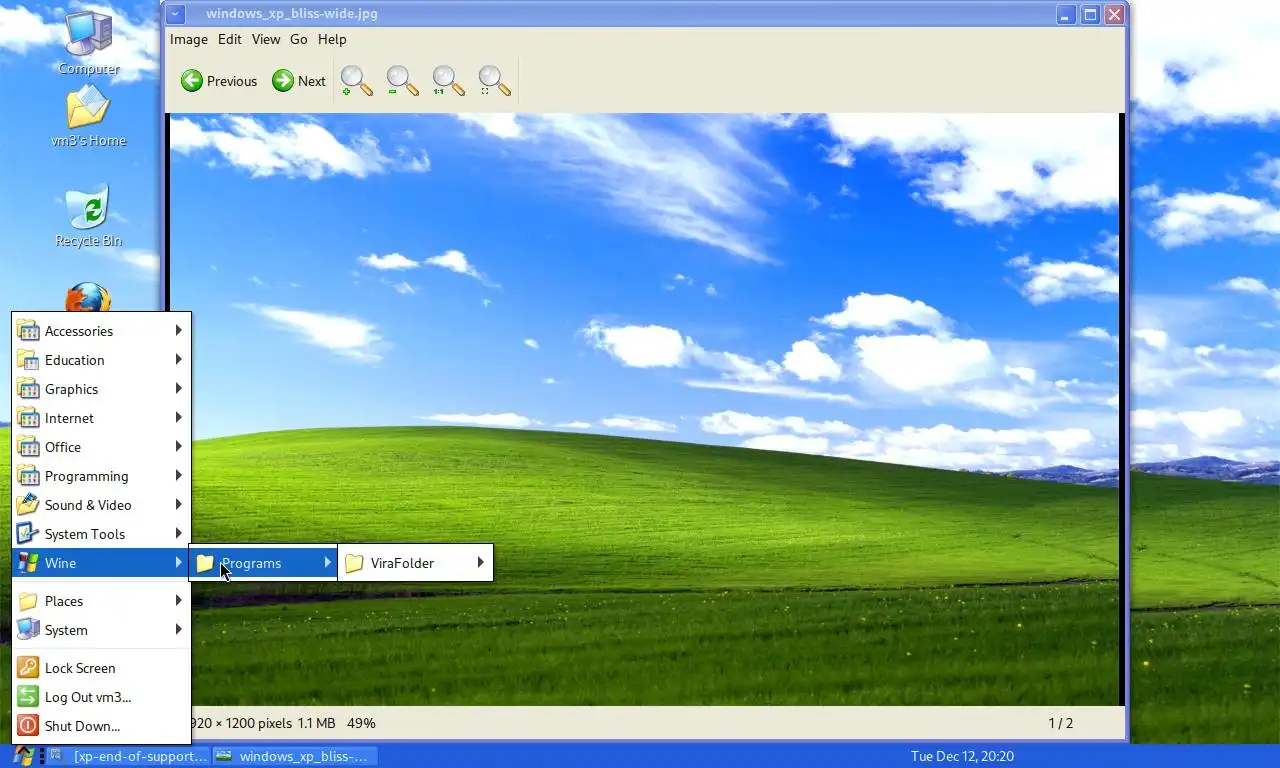Click the System menu icon
Image resolution: width=1280 pixels, height=768 pixels.
coord(28,630)
